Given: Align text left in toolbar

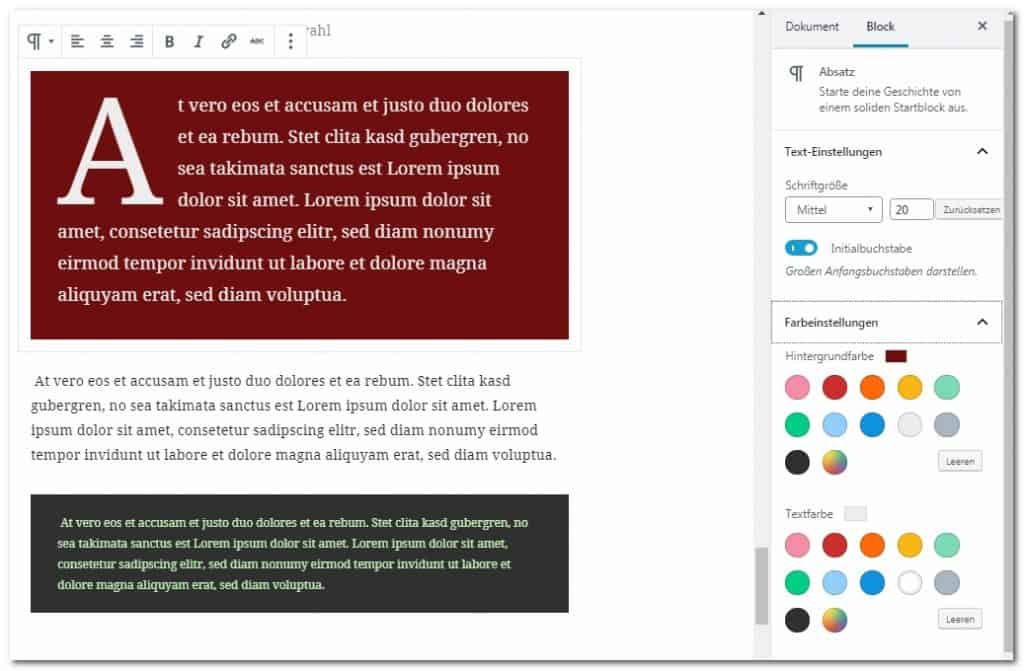Looking at the screenshot, I should pos(77,42).
